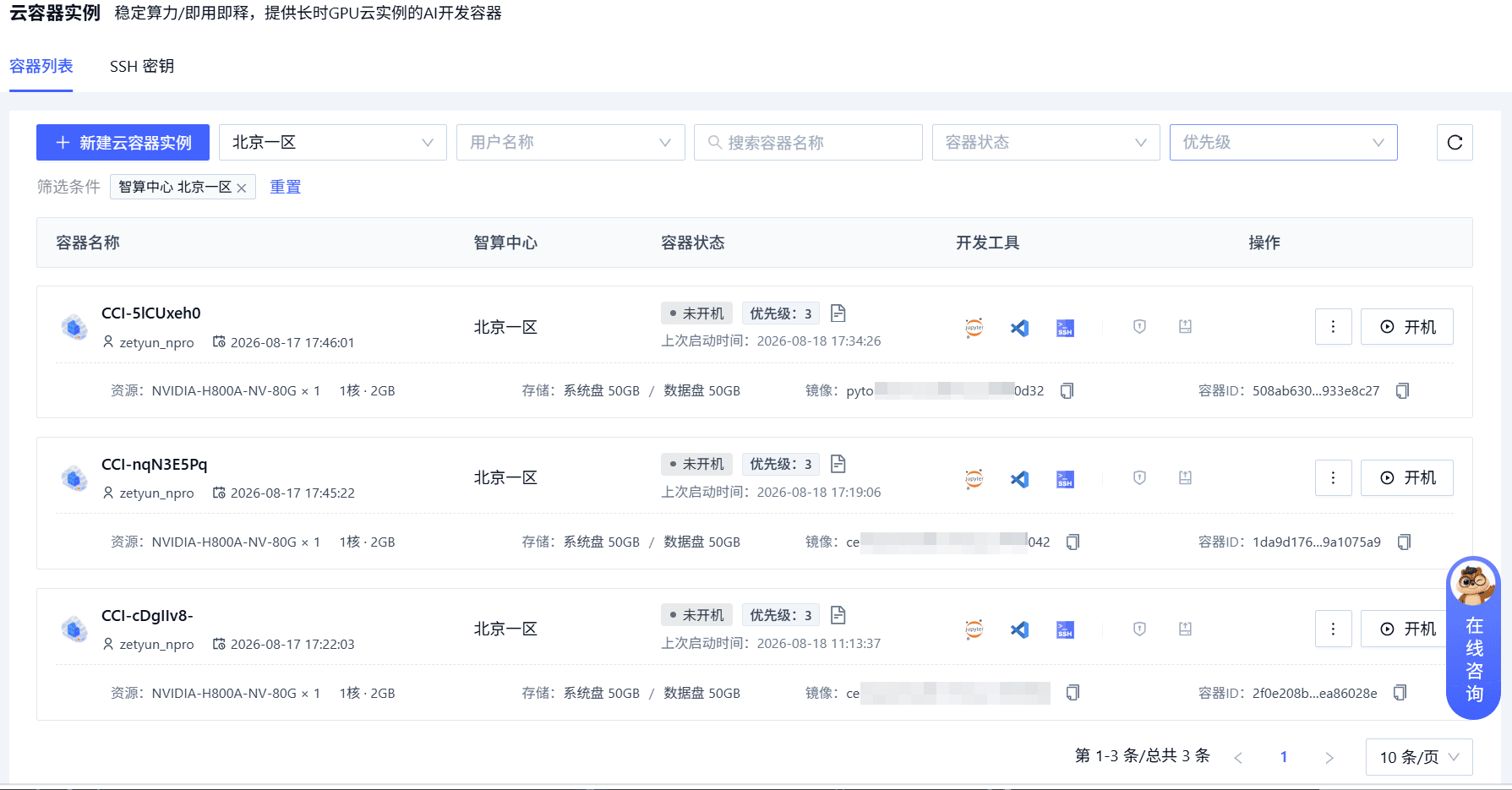The image size is (1512, 790).
Task: Click the 开发工具 column header
Action: pos(988,242)
